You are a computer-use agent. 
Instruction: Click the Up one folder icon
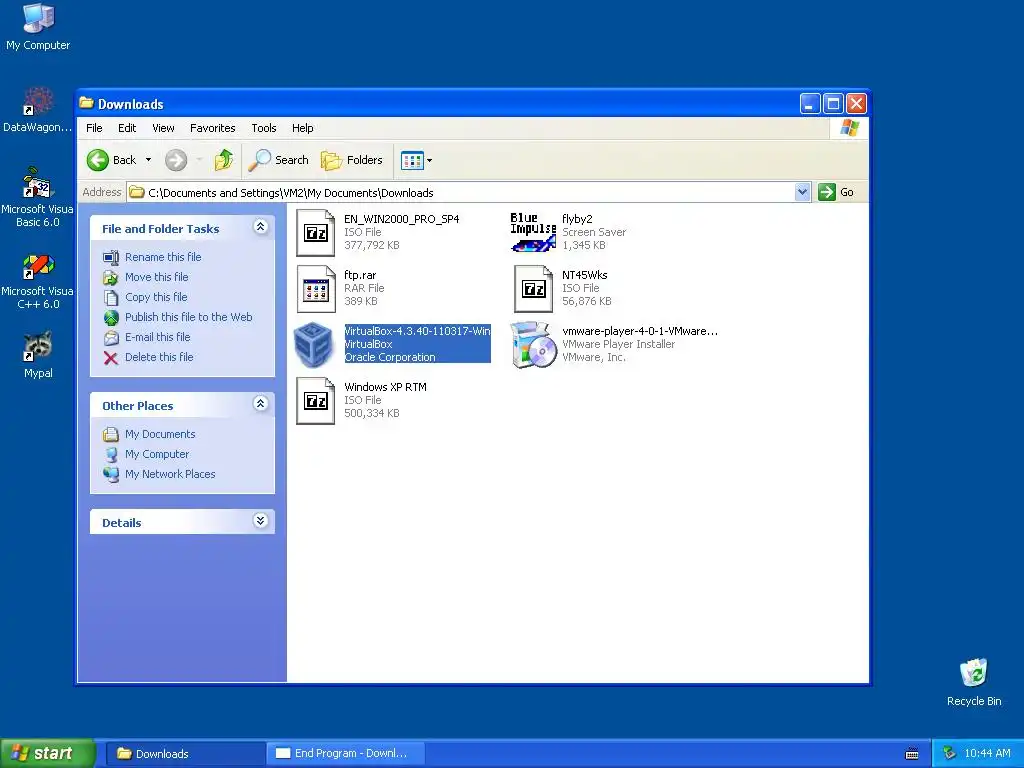[x=223, y=160]
